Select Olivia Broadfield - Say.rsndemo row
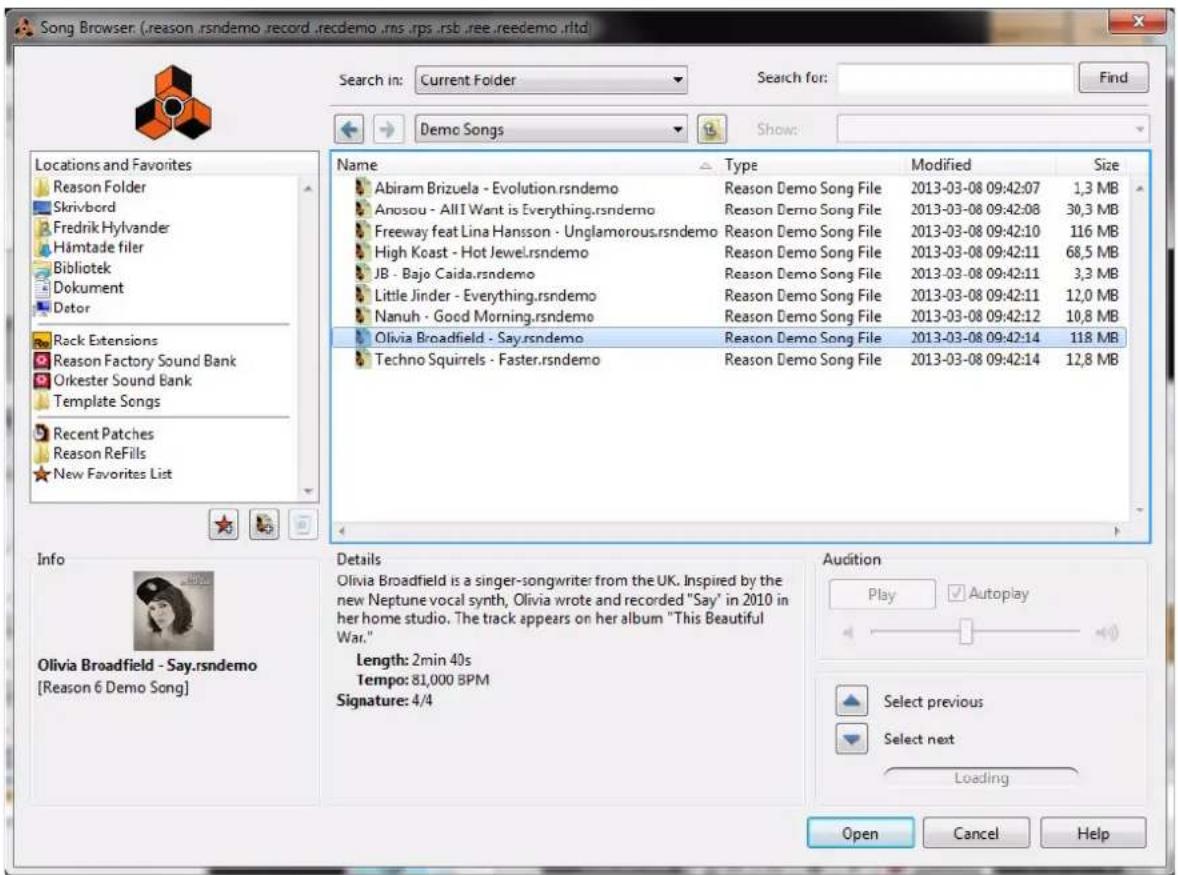Viewport: 1178px width, 875px height. pos(729,338)
